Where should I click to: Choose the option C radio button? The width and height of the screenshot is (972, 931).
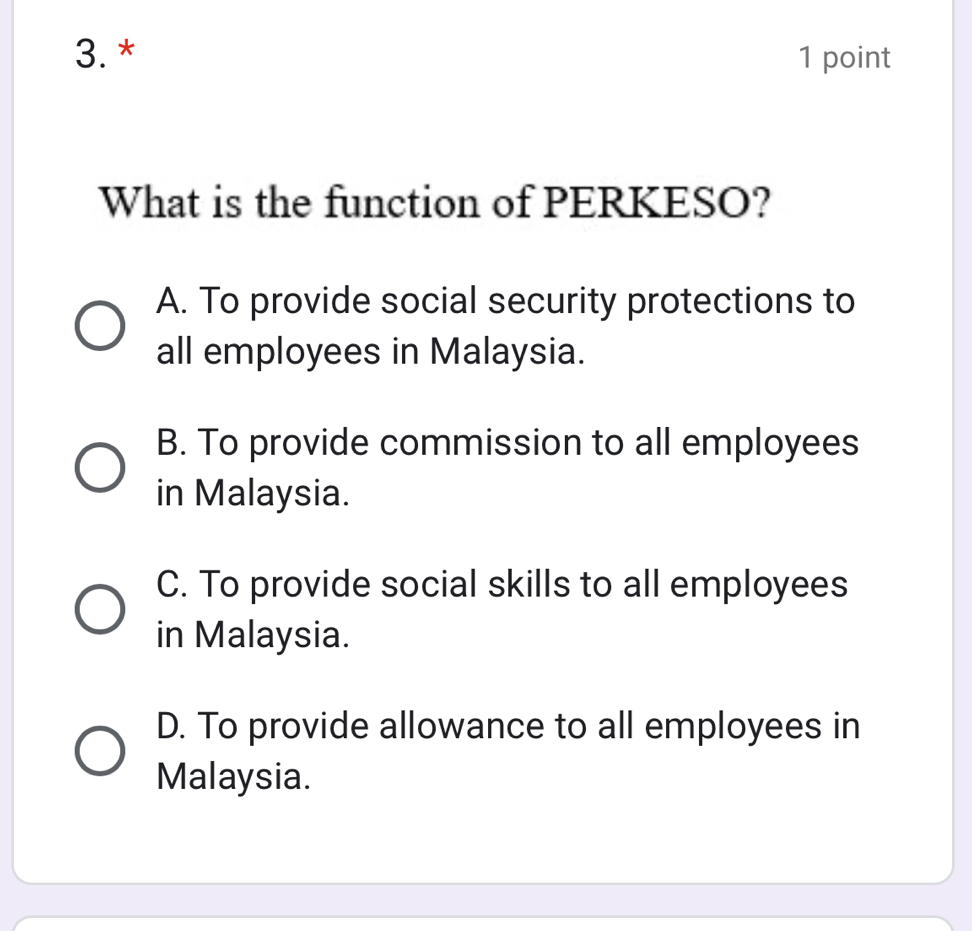pos(101,610)
